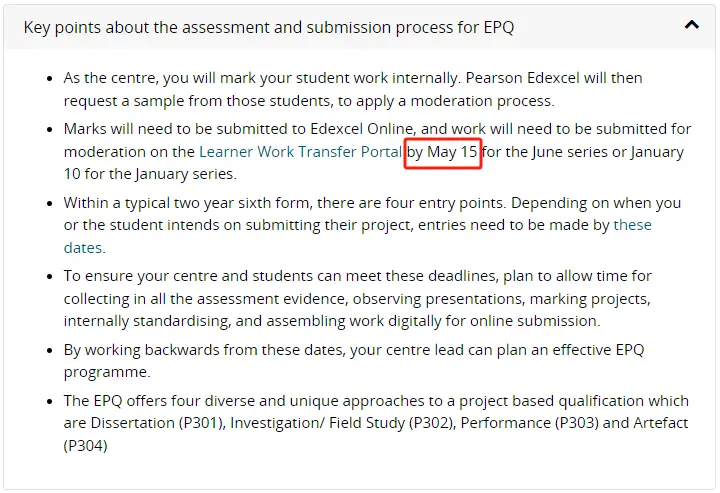Click the bullet dot before 'Within a typical'
Image resolution: width=720 pixels, height=493 pixels.
(x=50, y=203)
